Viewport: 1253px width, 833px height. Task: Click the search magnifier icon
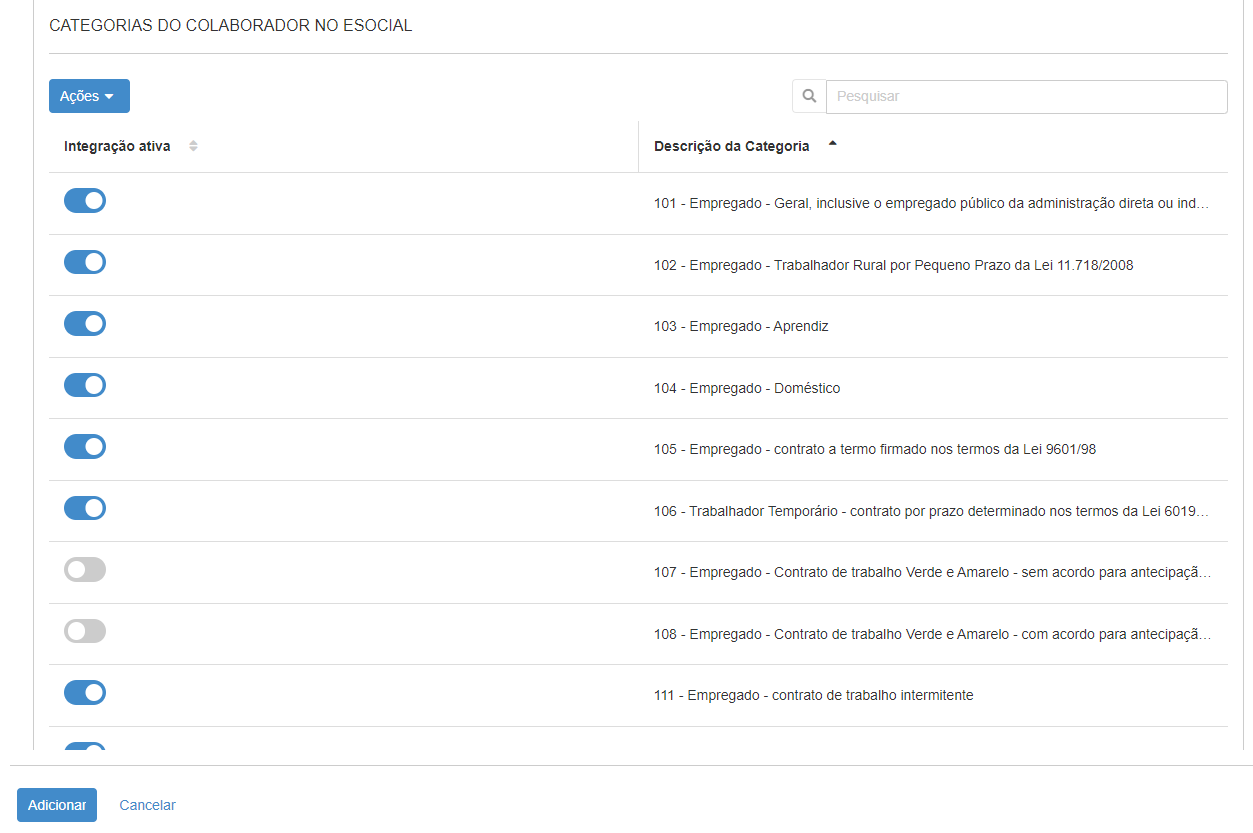[809, 96]
